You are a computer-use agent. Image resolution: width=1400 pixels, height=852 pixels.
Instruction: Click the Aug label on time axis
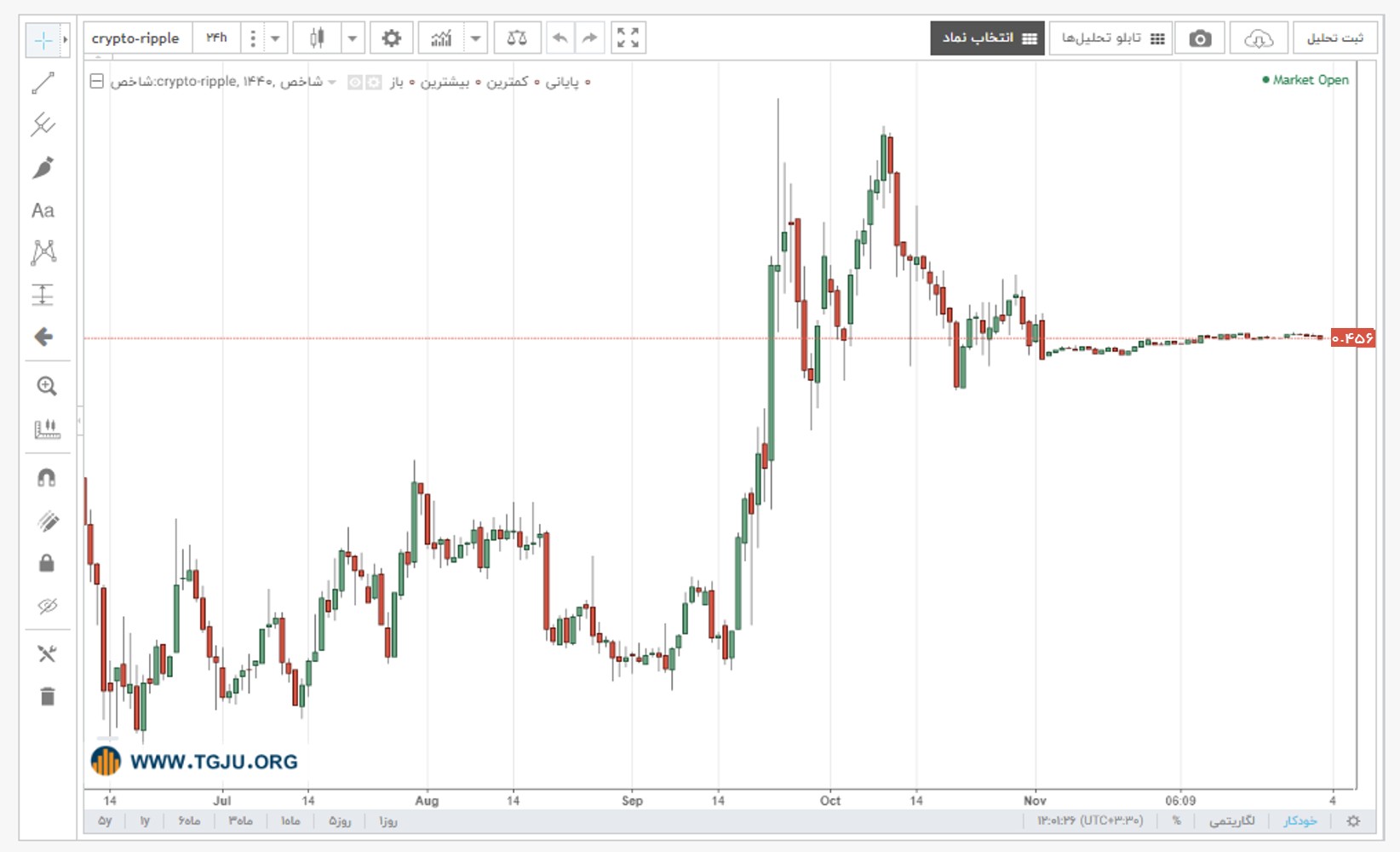pyautogui.click(x=427, y=801)
